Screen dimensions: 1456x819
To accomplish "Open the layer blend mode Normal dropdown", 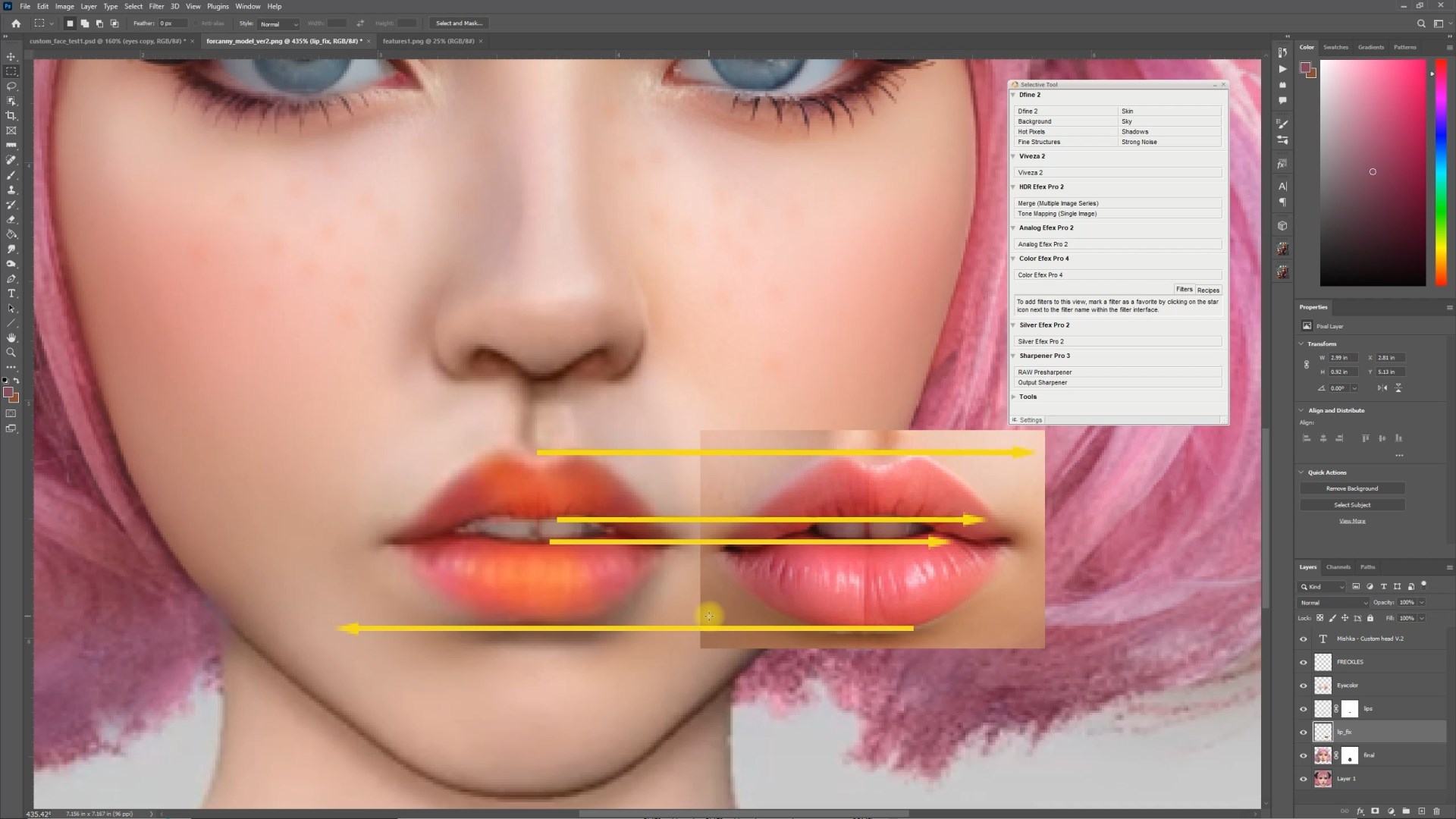I will coord(1334,603).
